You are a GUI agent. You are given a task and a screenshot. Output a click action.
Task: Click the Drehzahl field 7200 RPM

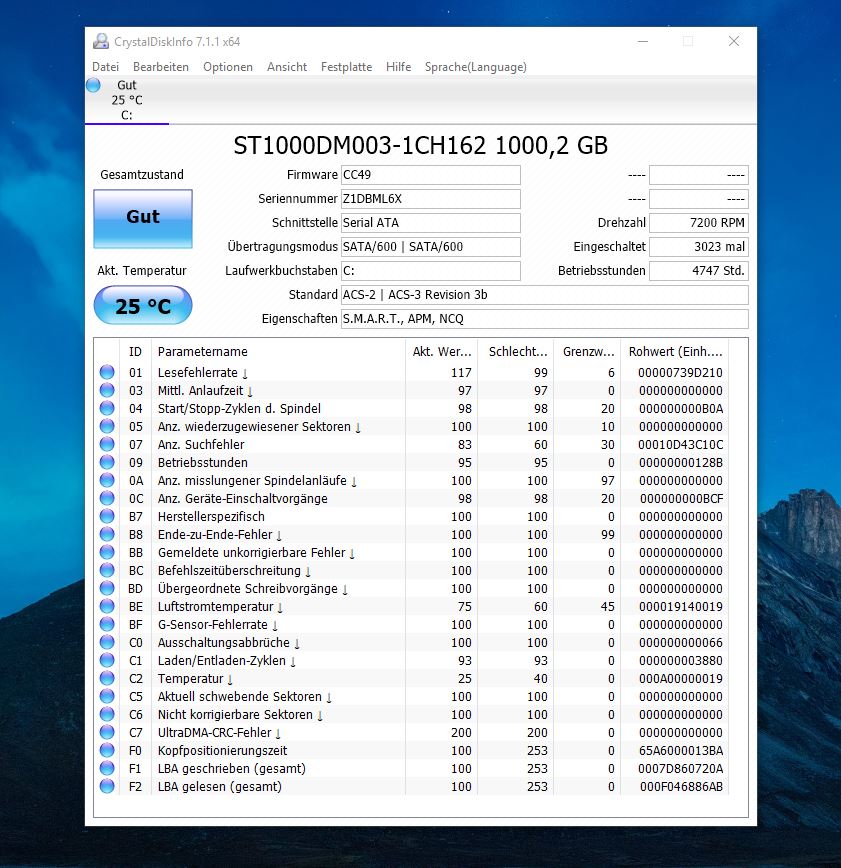click(699, 223)
